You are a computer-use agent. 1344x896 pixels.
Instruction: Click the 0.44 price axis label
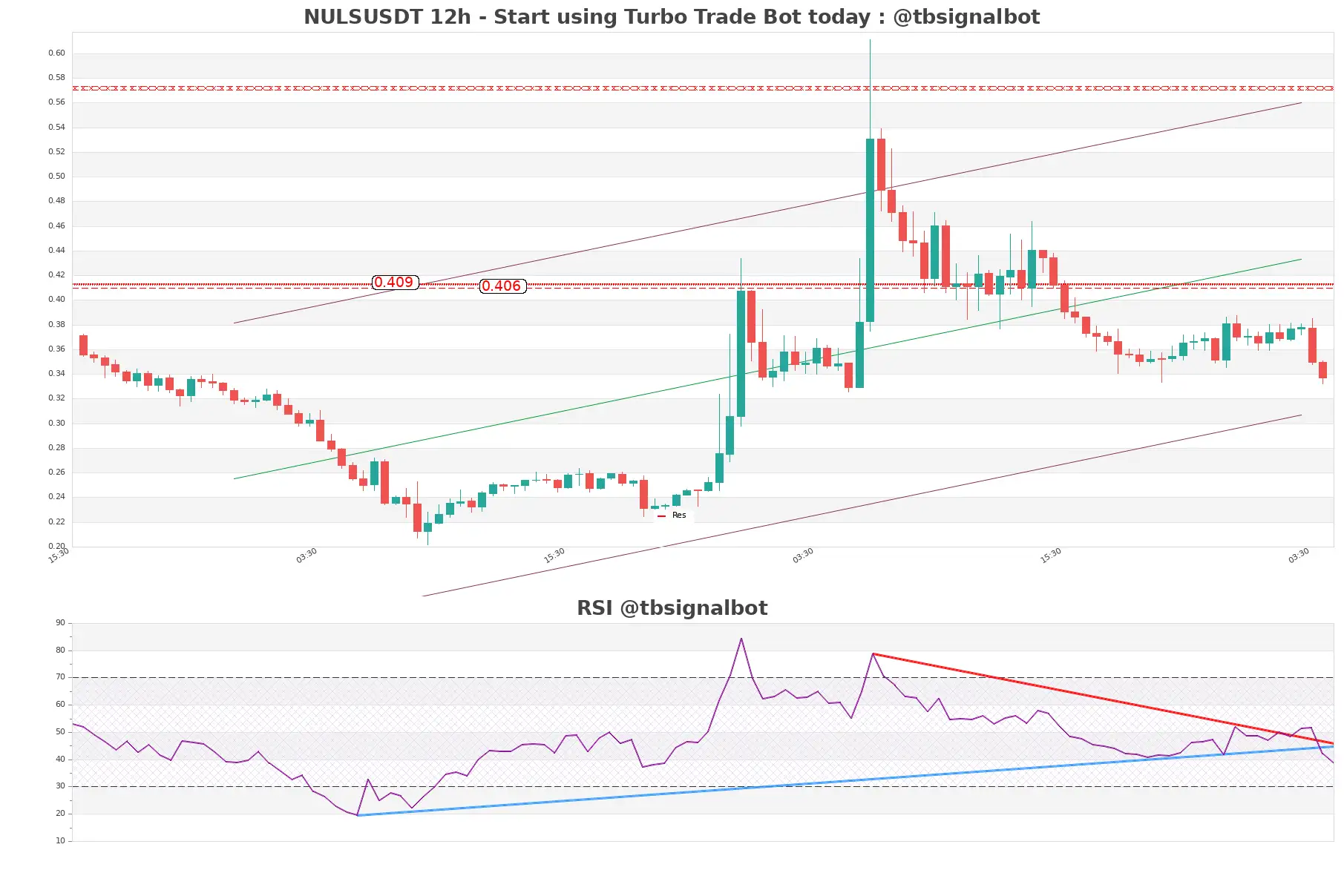click(x=56, y=250)
